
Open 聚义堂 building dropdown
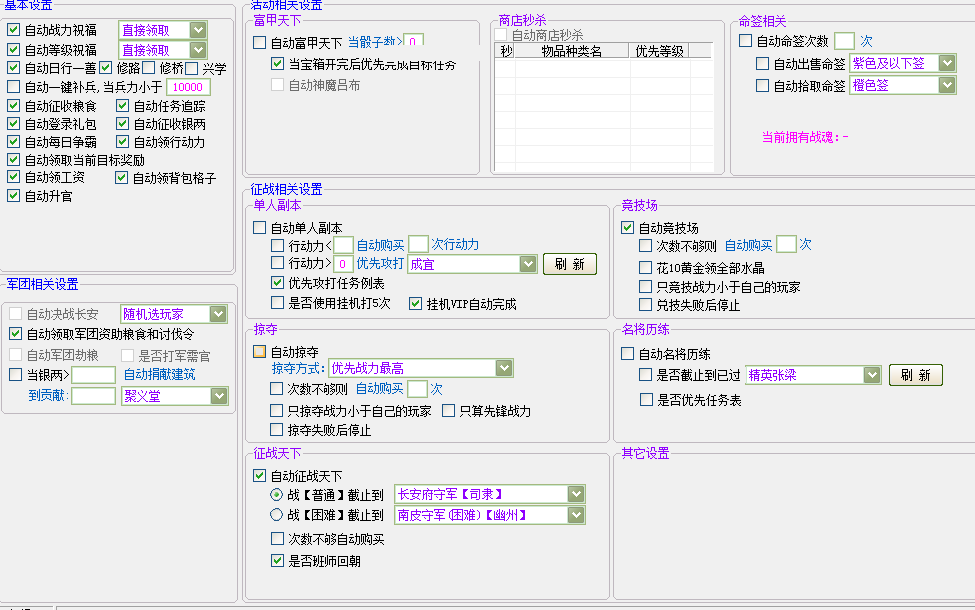pos(219,396)
